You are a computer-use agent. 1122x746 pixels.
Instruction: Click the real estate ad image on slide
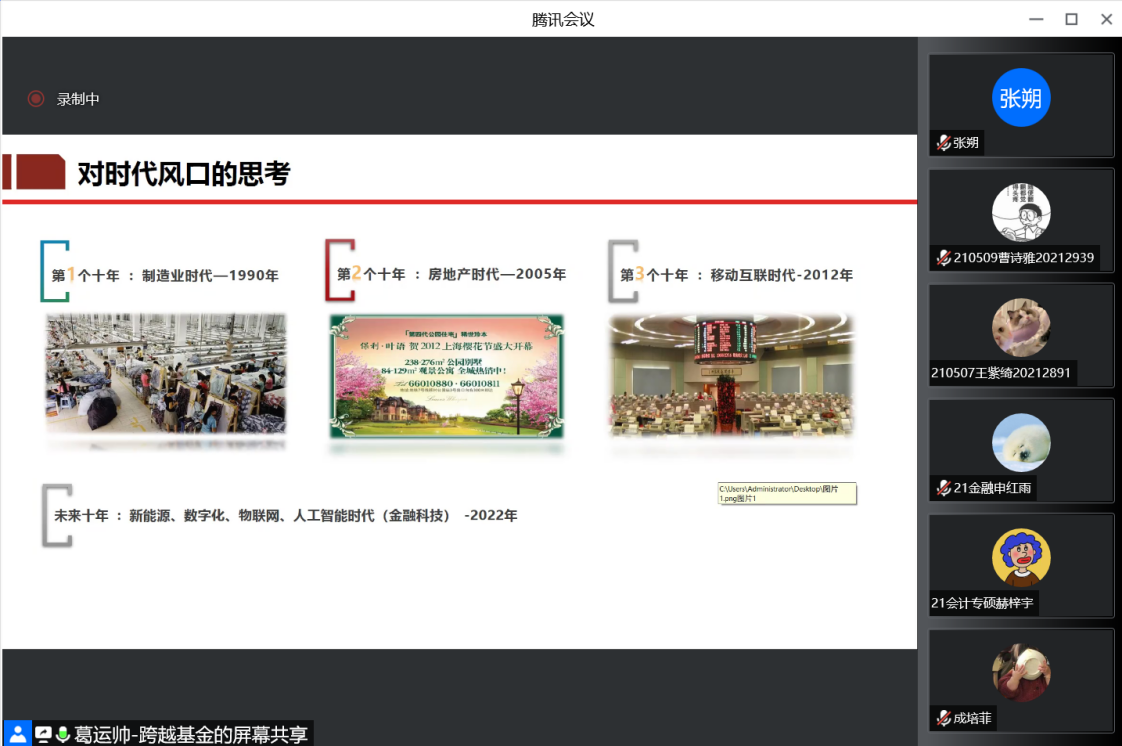pyautogui.click(x=447, y=376)
